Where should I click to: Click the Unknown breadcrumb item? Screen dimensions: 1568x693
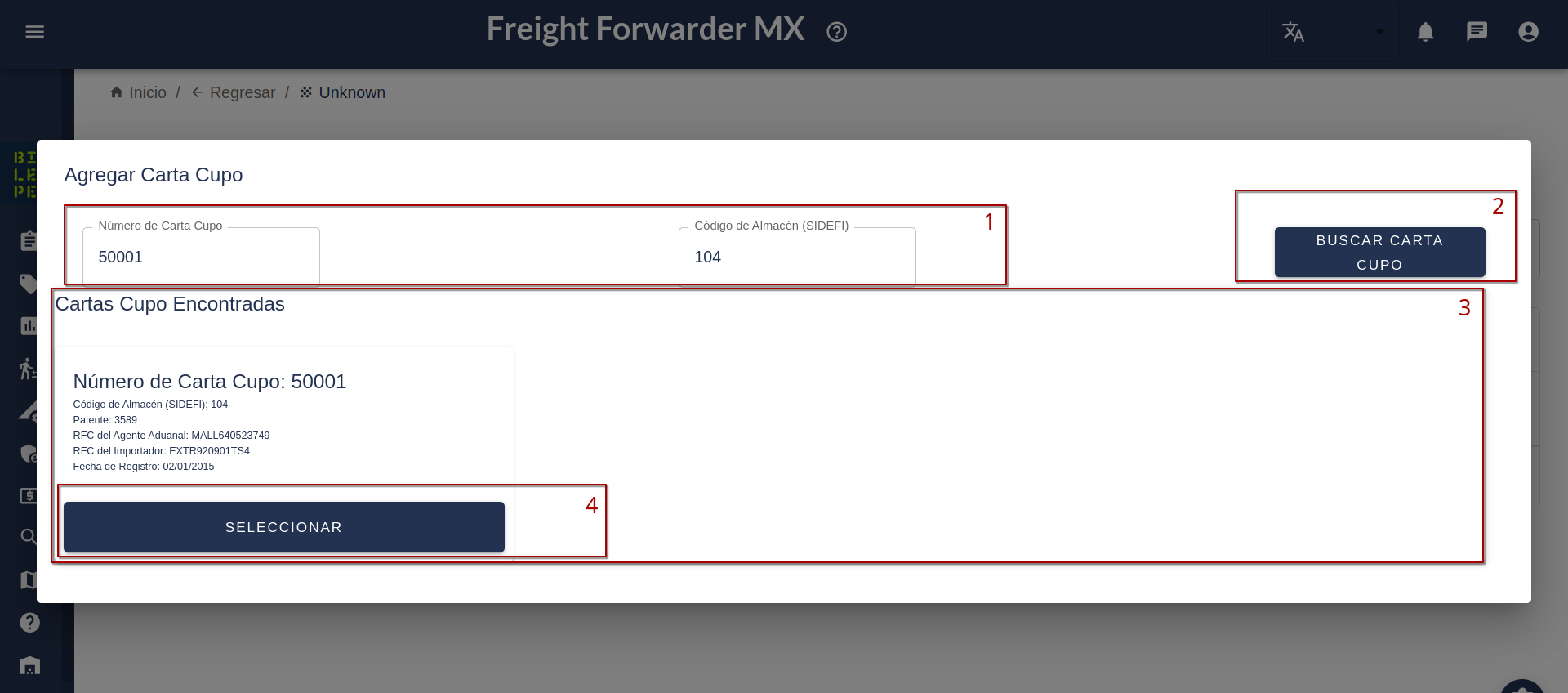(343, 92)
